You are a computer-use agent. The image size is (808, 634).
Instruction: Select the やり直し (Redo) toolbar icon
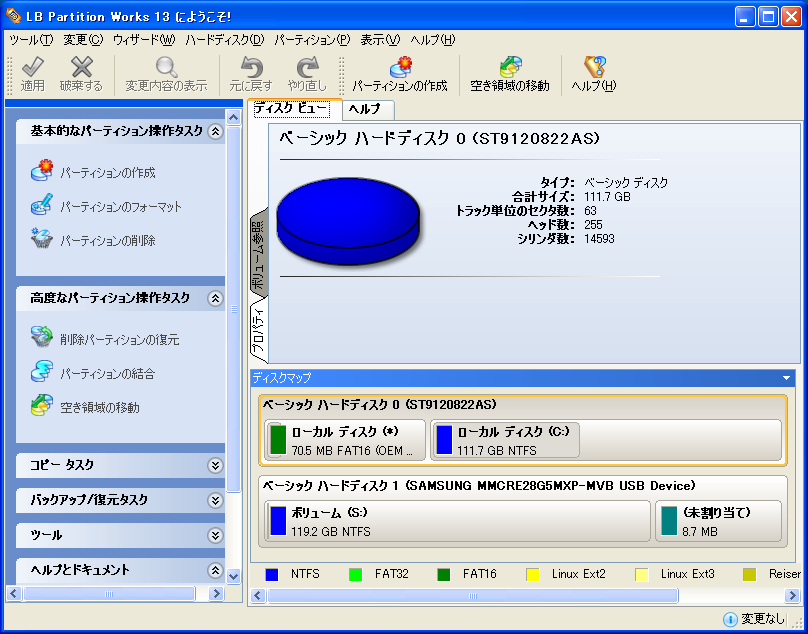(306, 70)
